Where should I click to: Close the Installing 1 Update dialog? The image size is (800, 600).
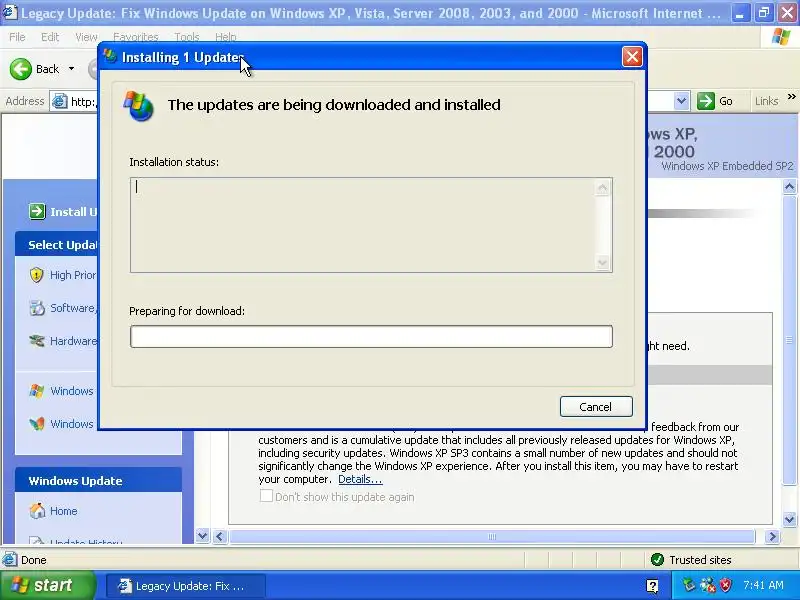coord(632,57)
